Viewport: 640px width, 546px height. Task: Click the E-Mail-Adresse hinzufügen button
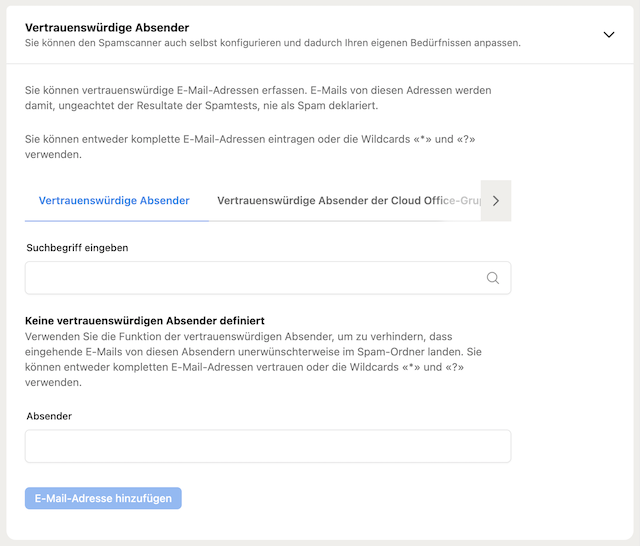103,498
